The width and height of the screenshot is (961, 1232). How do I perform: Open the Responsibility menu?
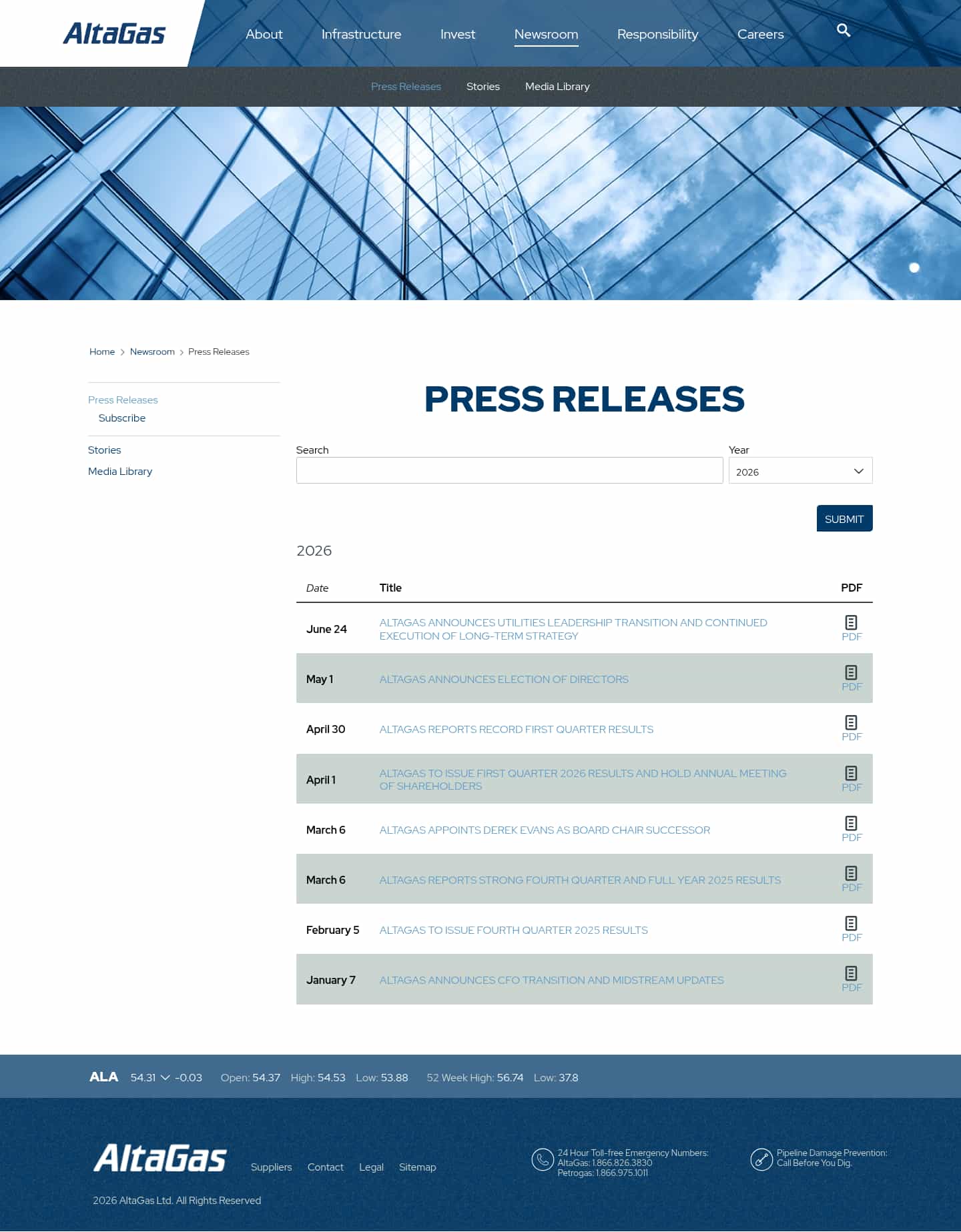(x=657, y=34)
